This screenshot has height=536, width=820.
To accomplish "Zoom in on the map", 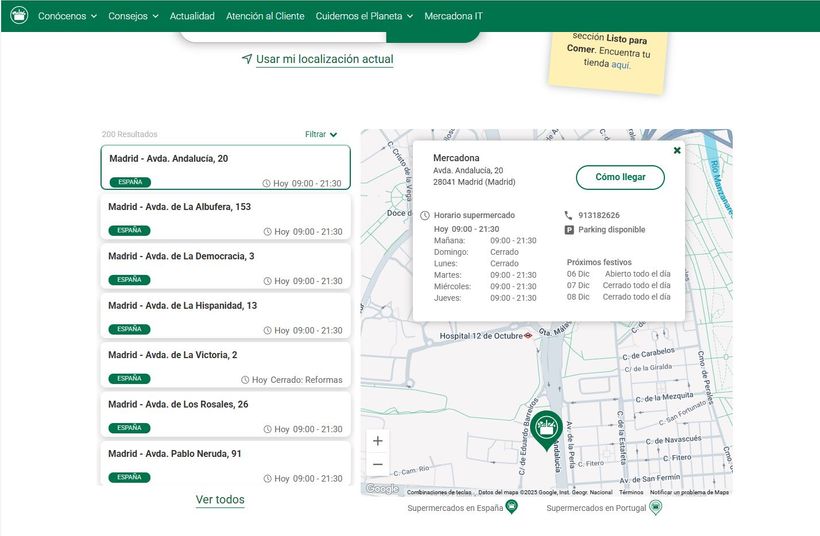I will 378,441.
